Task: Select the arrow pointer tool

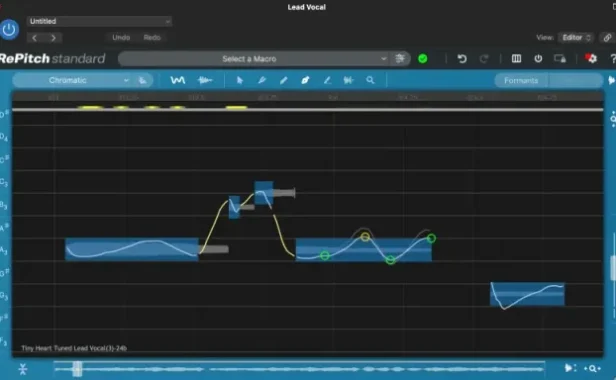Action: point(240,80)
